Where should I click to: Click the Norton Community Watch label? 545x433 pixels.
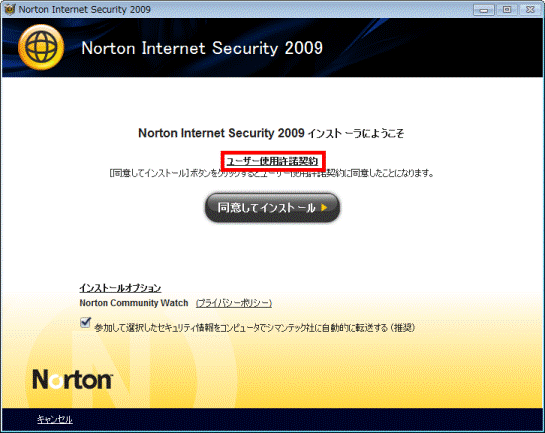(134, 303)
